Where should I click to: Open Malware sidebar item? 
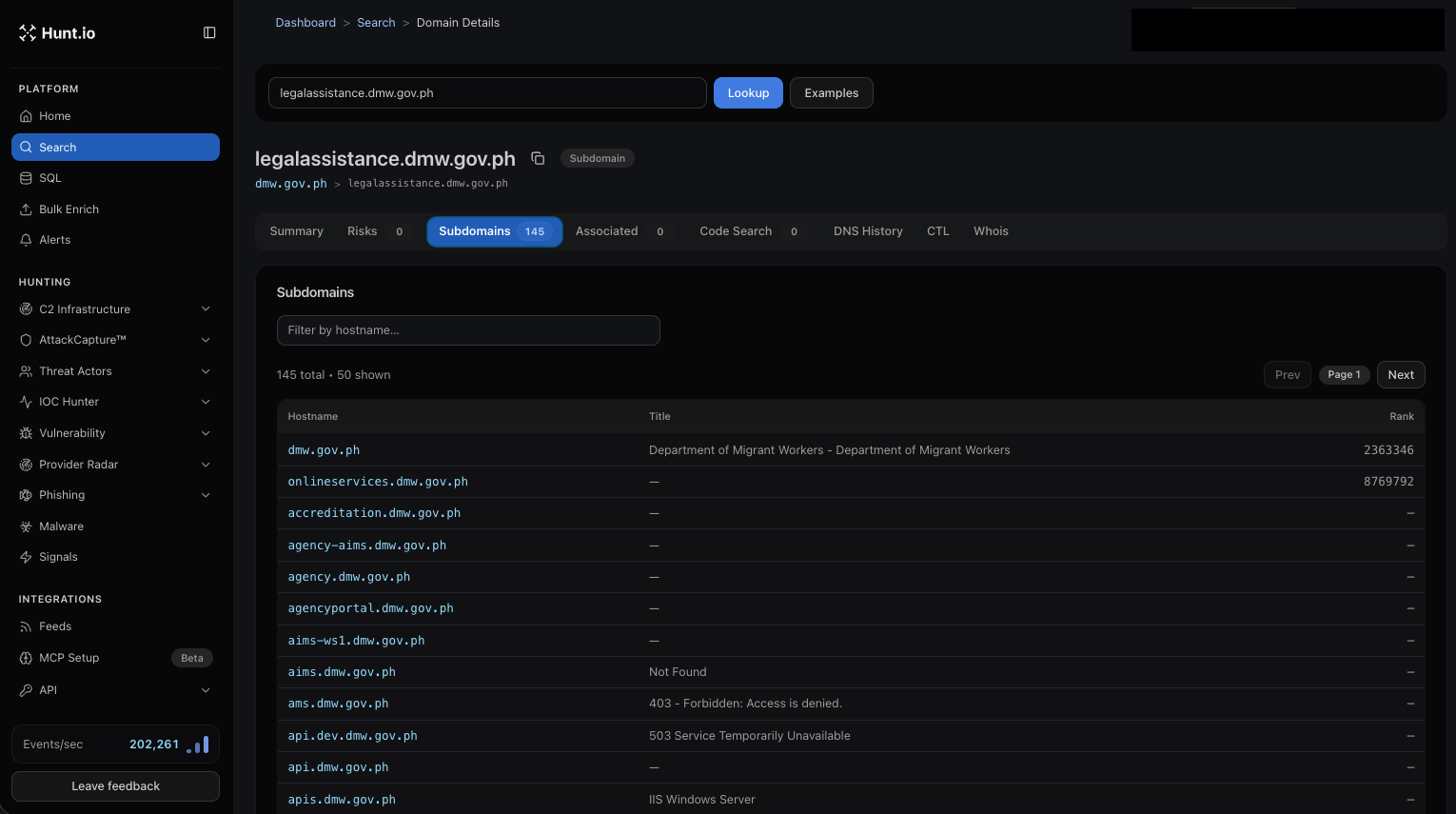click(x=115, y=526)
